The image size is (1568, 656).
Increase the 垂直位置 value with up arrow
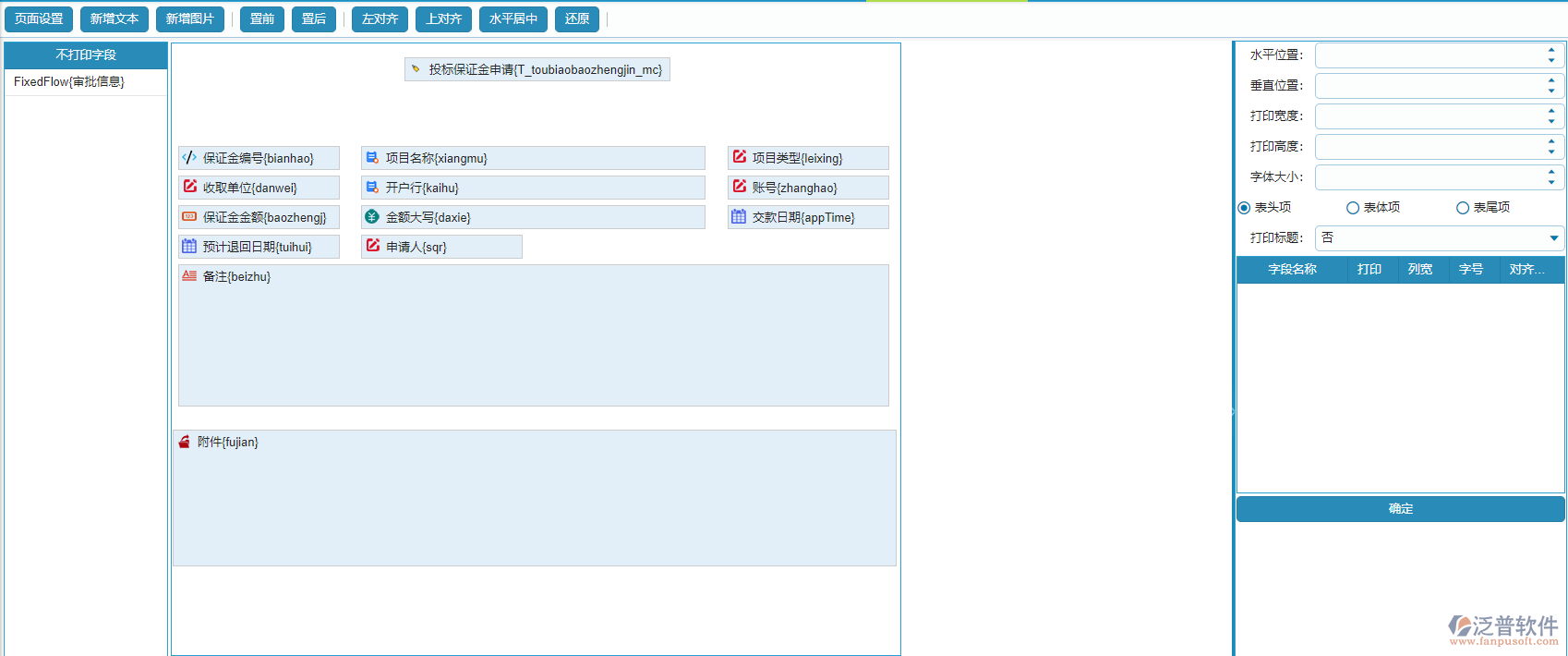click(x=1551, y=80)
